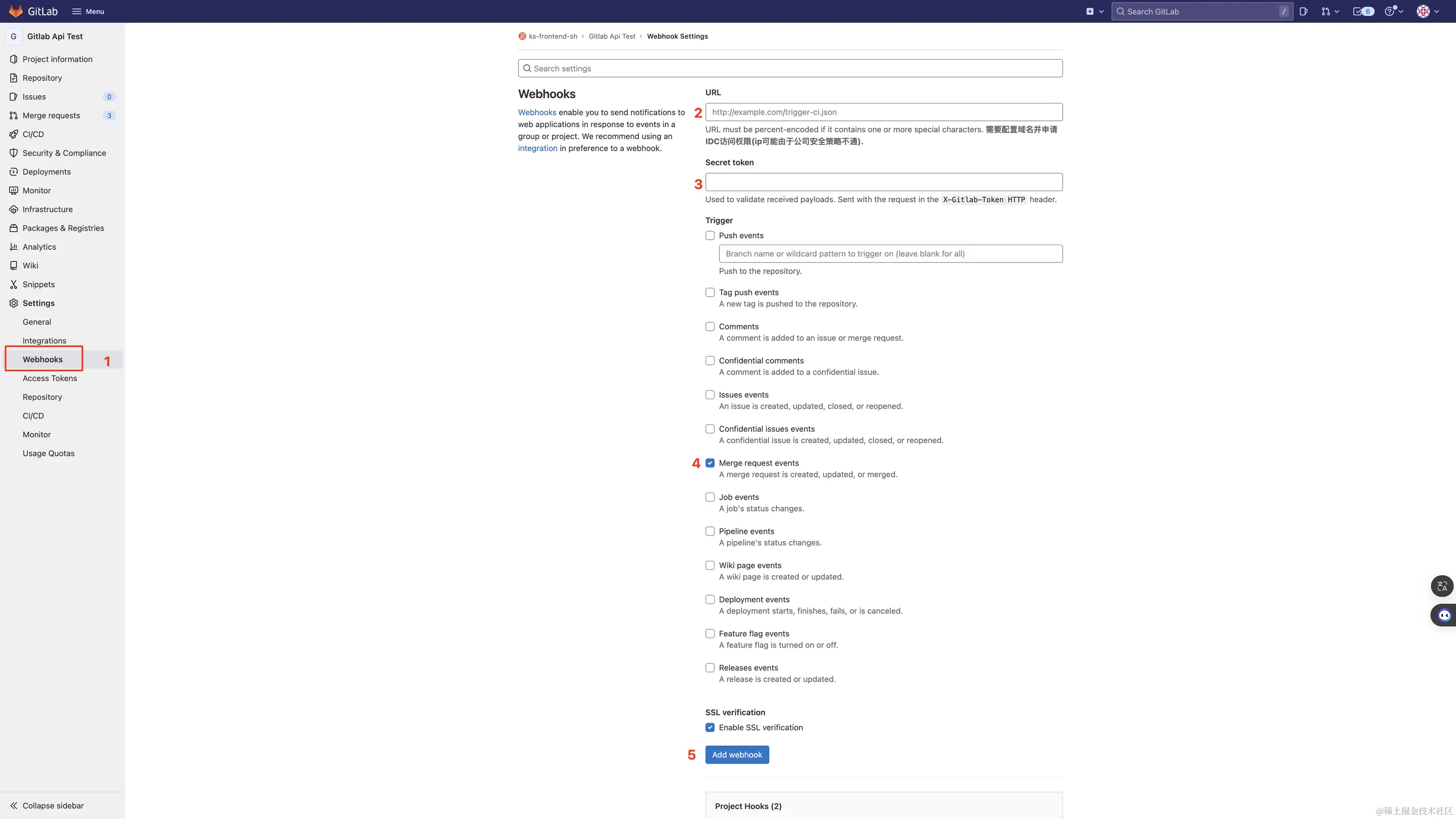Focus the Secret token input field
Viewport: 1456px width, 819px height.
click(x=884, y=182)
